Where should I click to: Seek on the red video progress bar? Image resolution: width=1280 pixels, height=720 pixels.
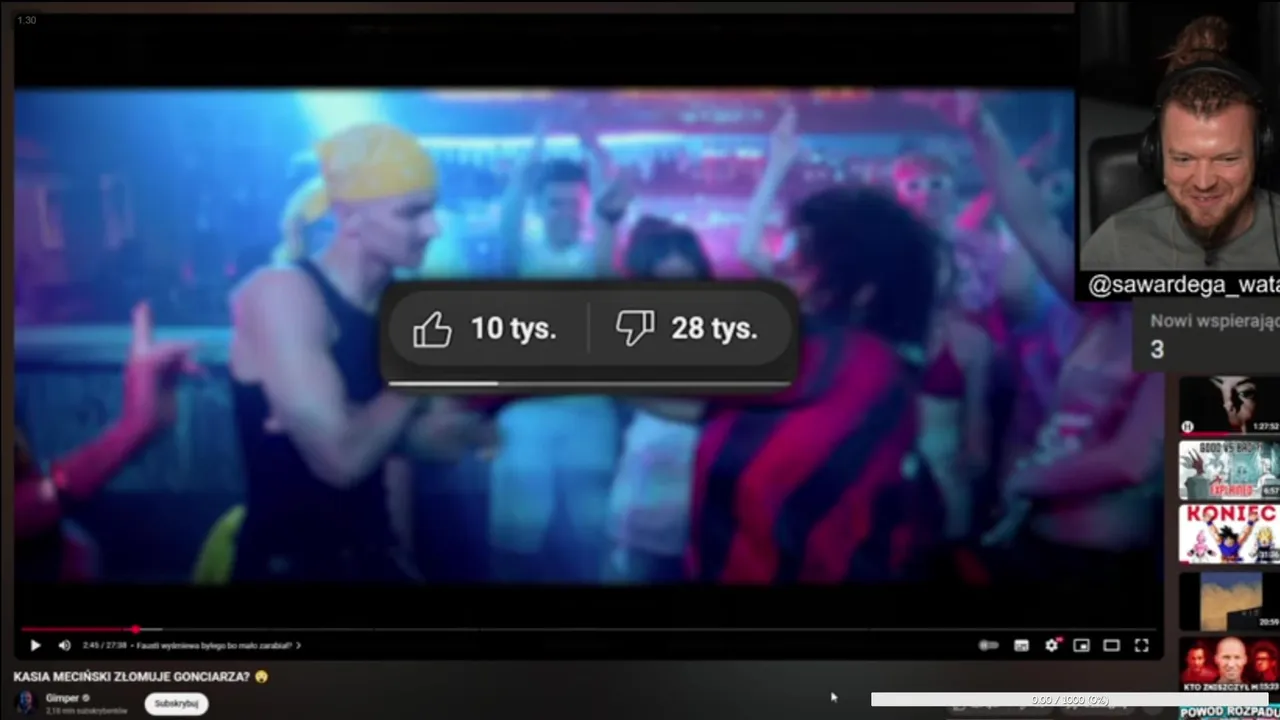coord(588,629)
